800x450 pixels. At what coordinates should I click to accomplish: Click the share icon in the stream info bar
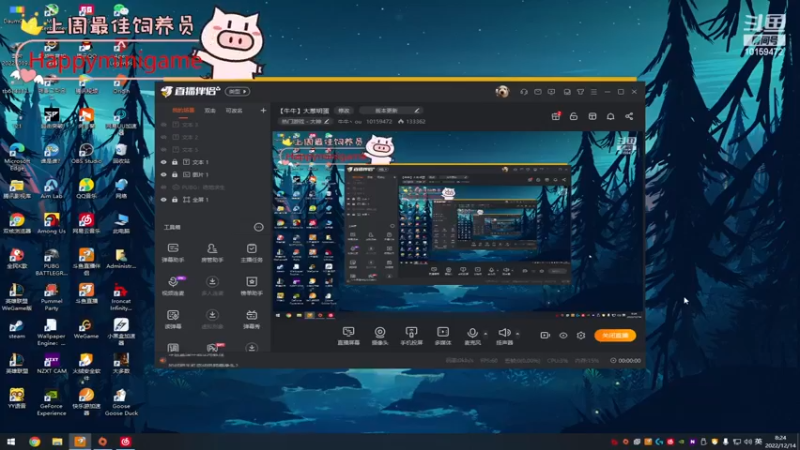point(629,116)
